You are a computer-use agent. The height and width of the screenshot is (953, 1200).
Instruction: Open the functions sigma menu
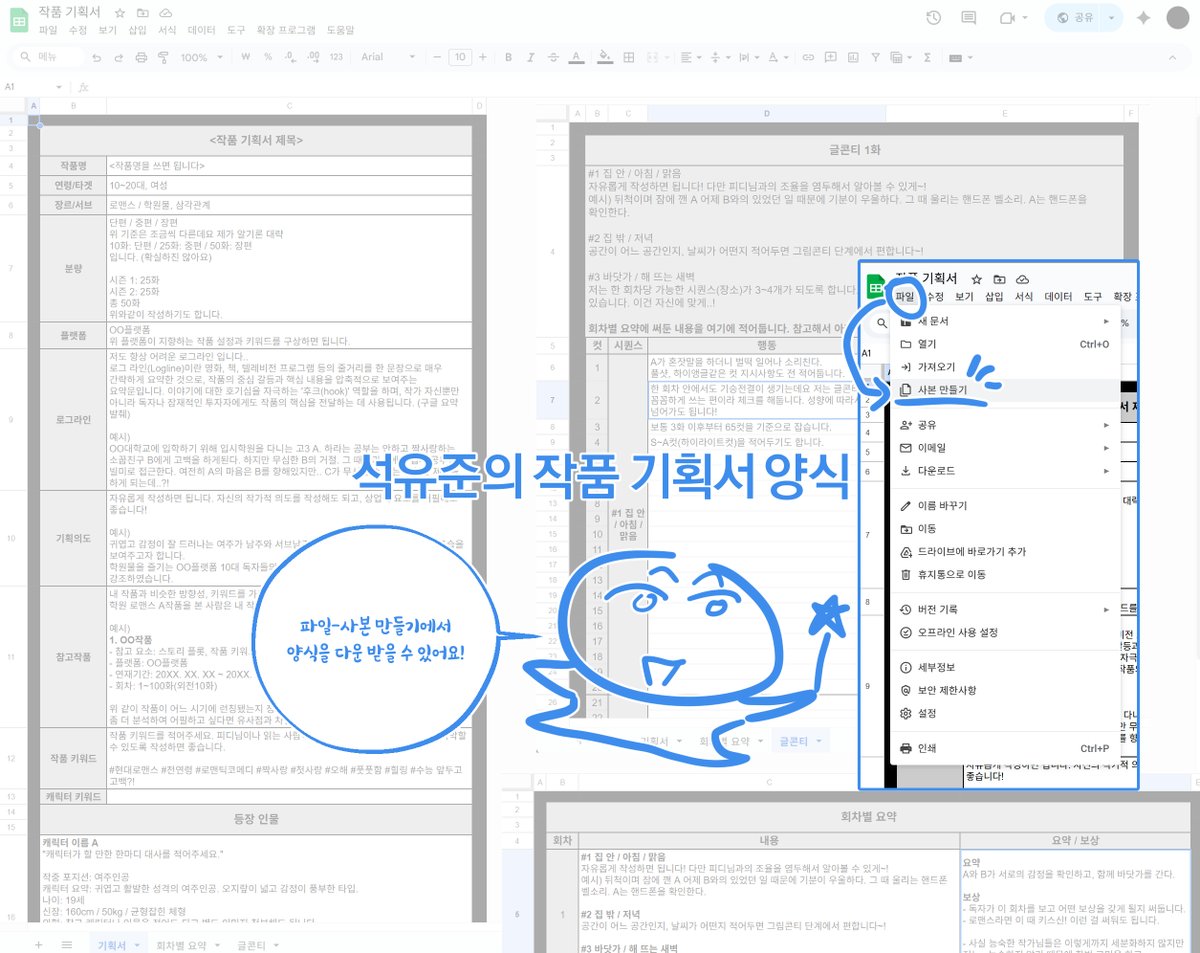[927, 57]
